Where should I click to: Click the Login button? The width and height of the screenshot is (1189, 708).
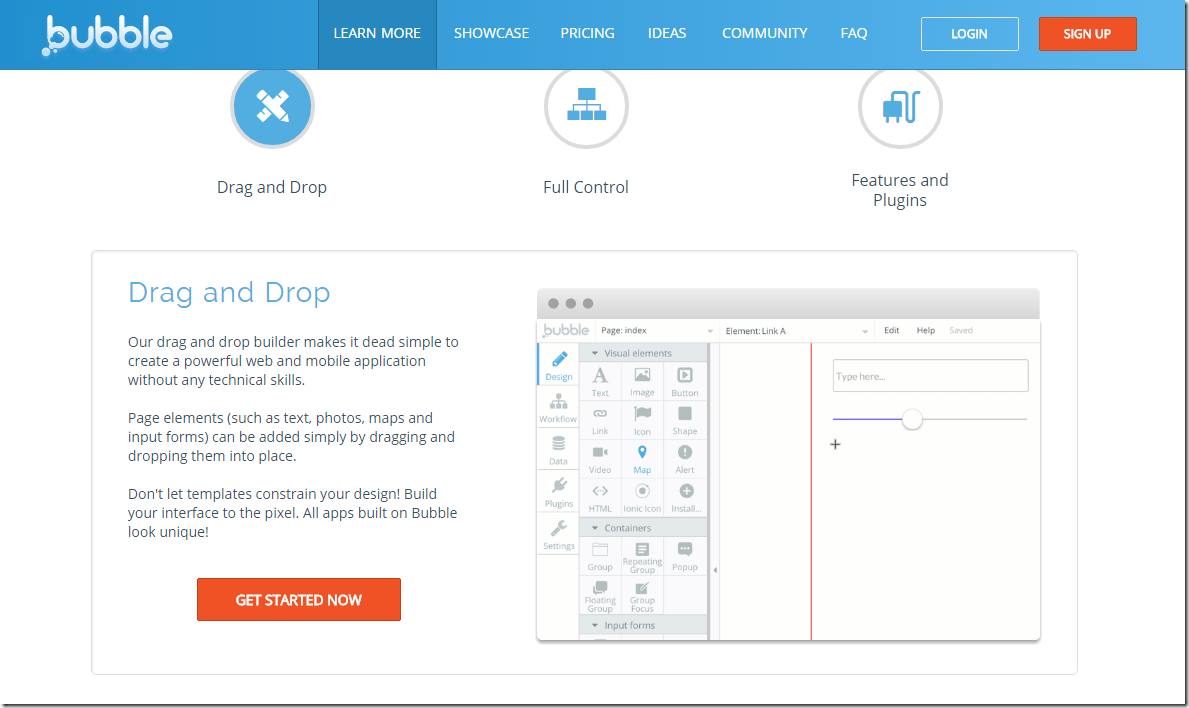pos(970,34)
